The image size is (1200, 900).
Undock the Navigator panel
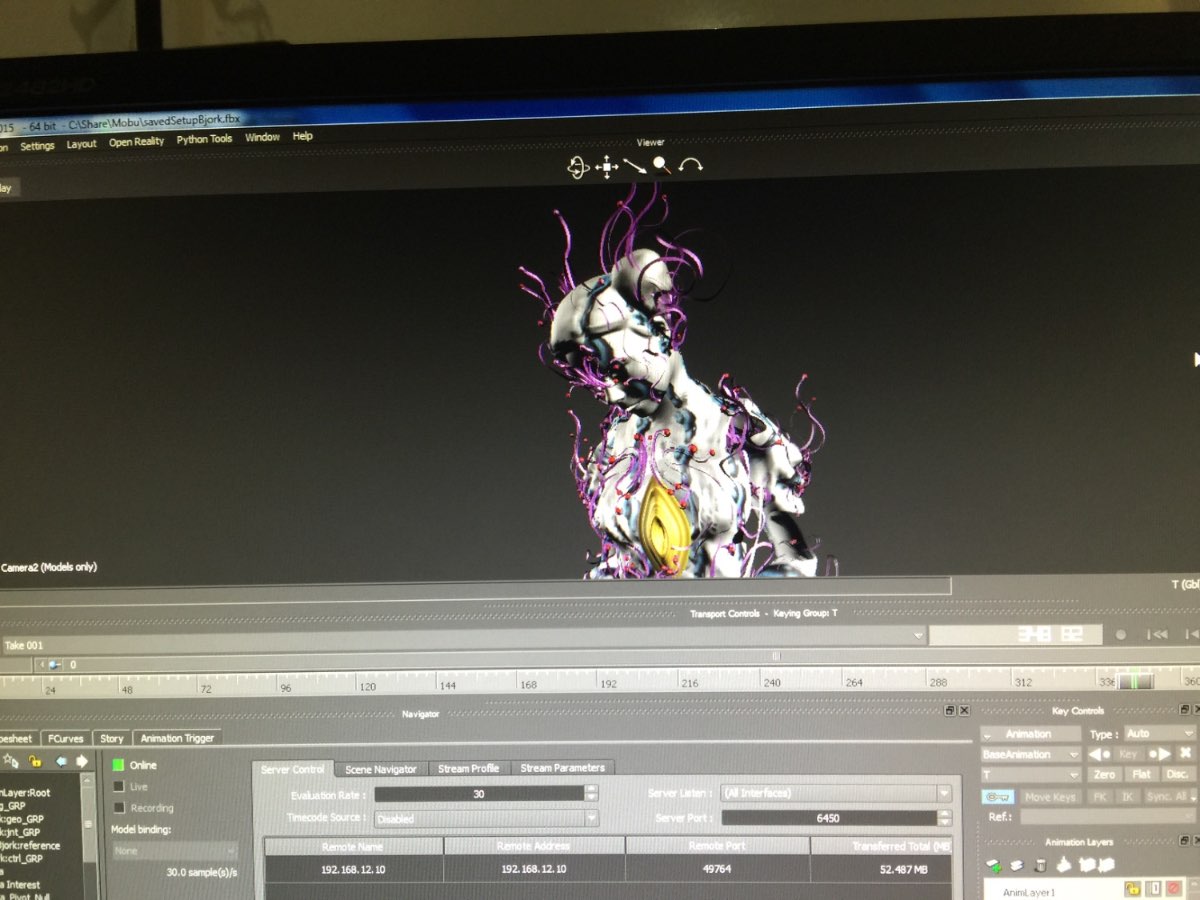tap(950, 711)
